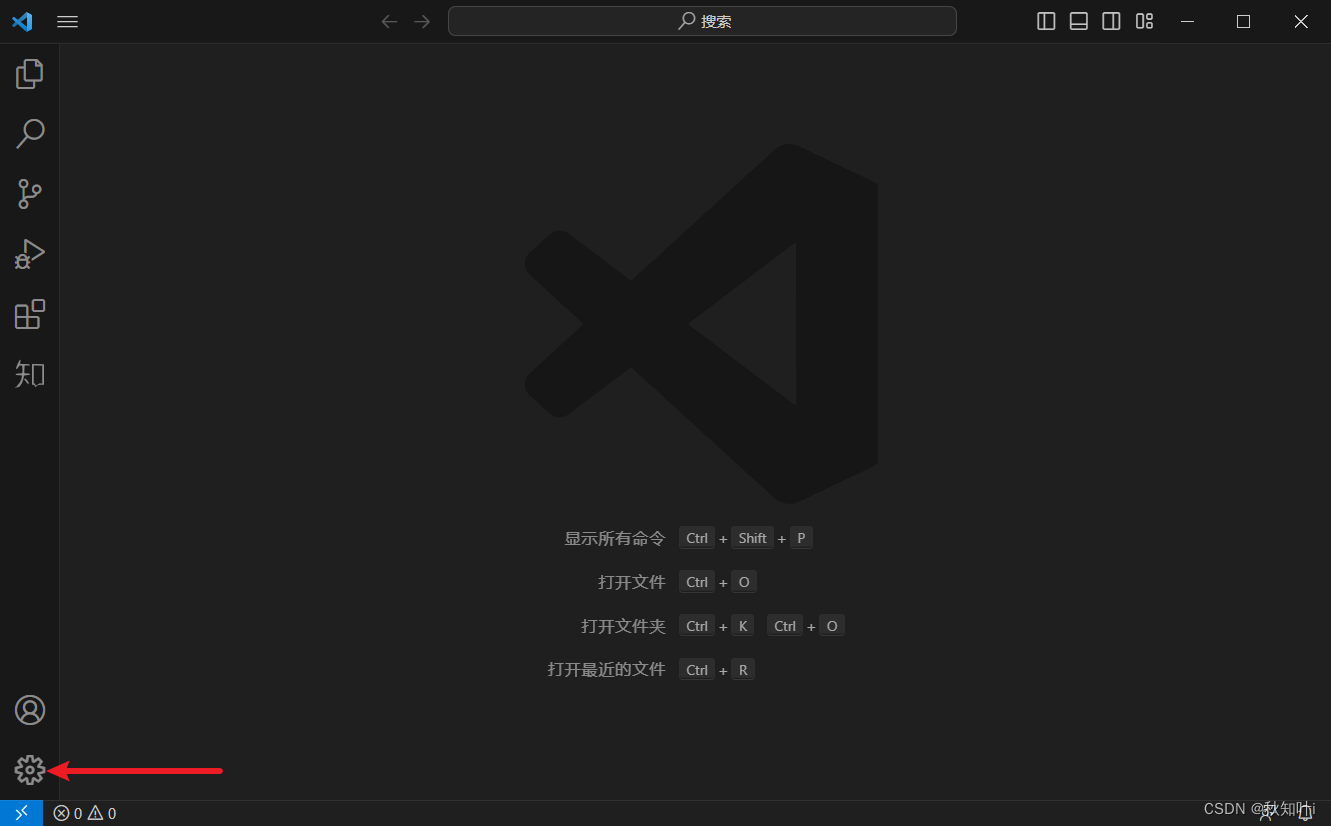Click the 显示所有命令 label
1331x826 pixels.
(x=615, y=538)
